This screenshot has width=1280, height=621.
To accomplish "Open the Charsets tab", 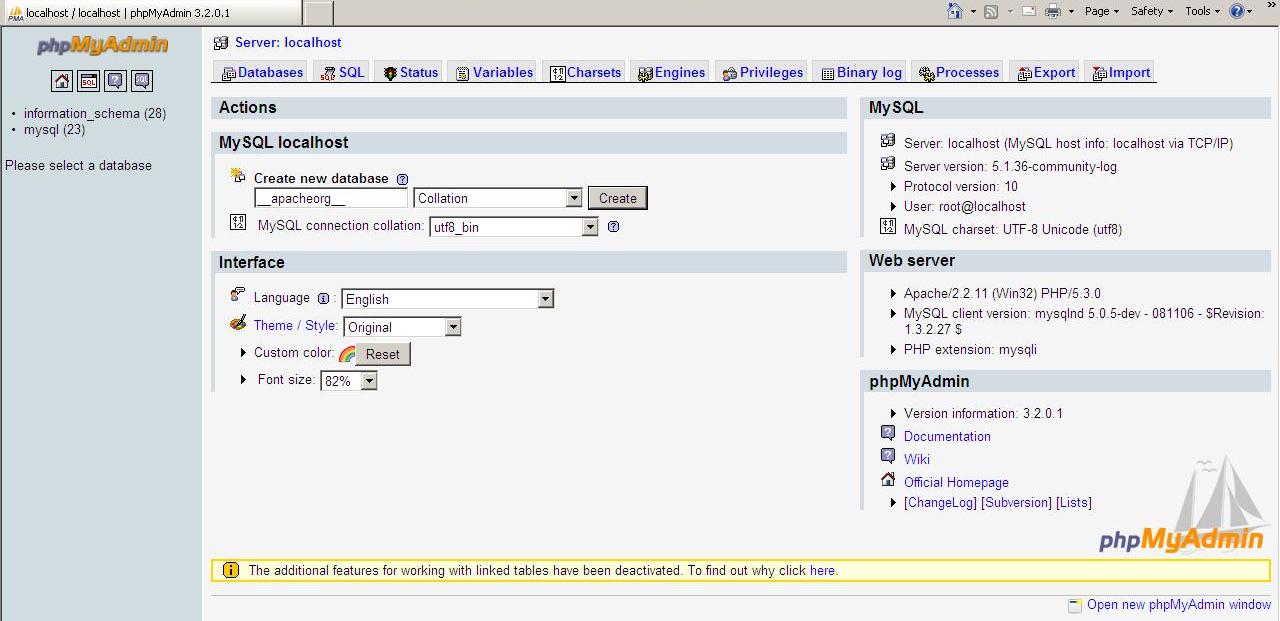I will click(586, 72).
